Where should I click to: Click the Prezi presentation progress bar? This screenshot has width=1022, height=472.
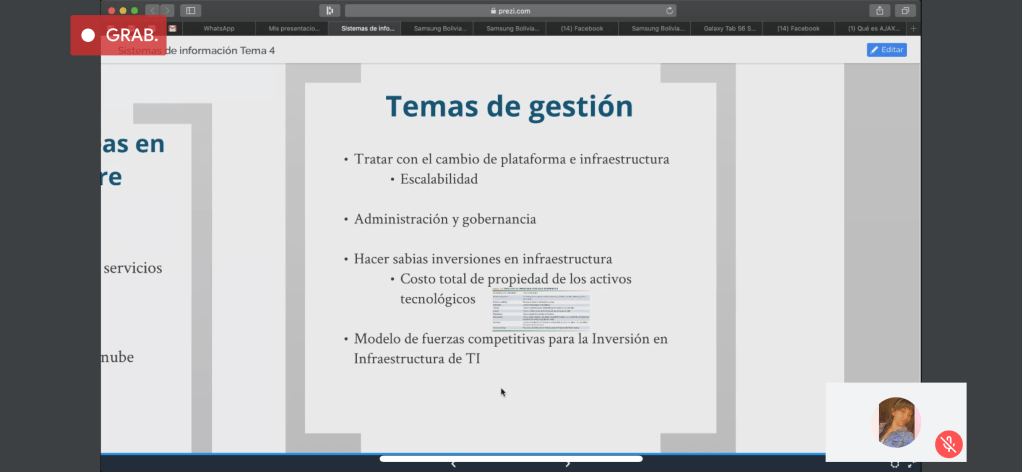pyautogui.click(x=510, y=459)
